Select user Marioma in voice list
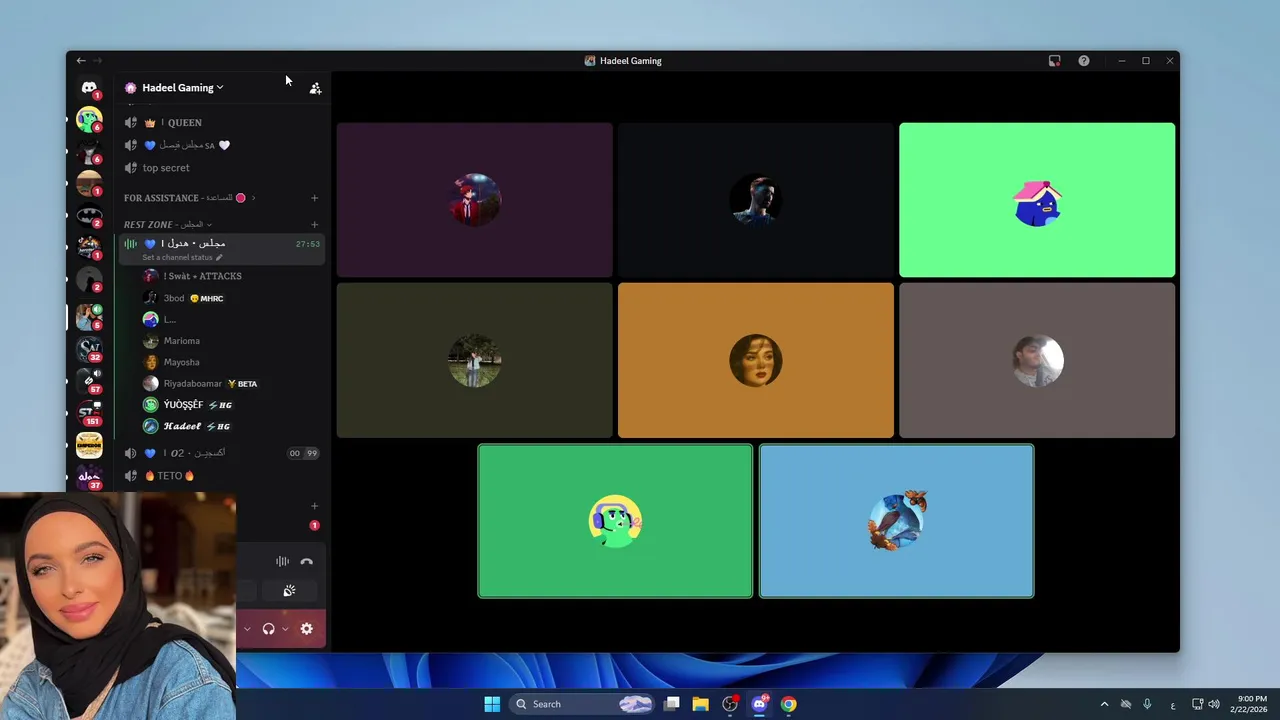The height and width of the screenshot is (720, 1280). [x=232, y=341]
